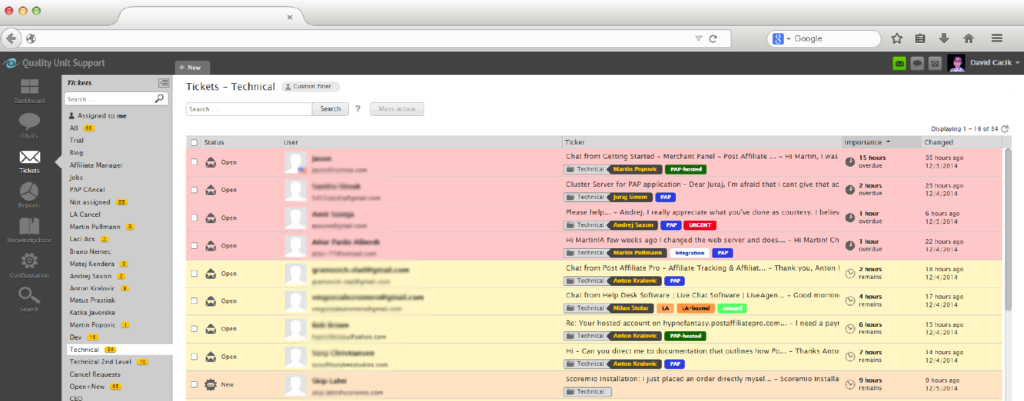Click the New status gear icon on Skip Lahti ticket
The width and height of the screenshot is (1024, 401).
point(211,385)
